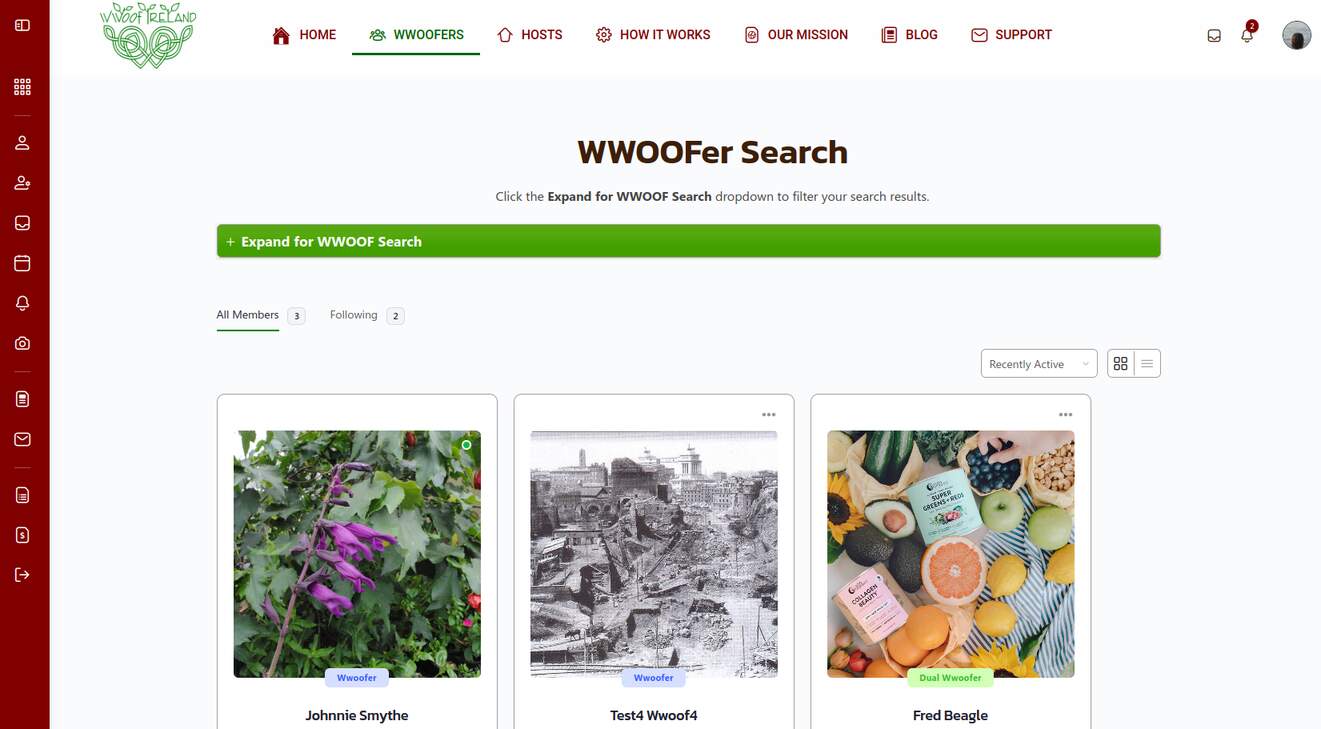Switch to grid view layout
Image resolution: width=1321 pixels, height=729 pixels.
1121,364
